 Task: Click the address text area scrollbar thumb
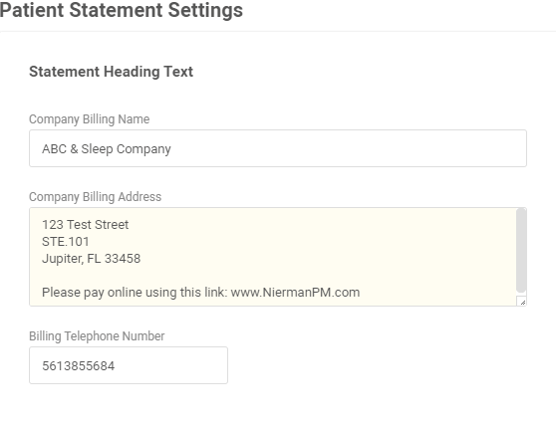(x=521, y=250)
